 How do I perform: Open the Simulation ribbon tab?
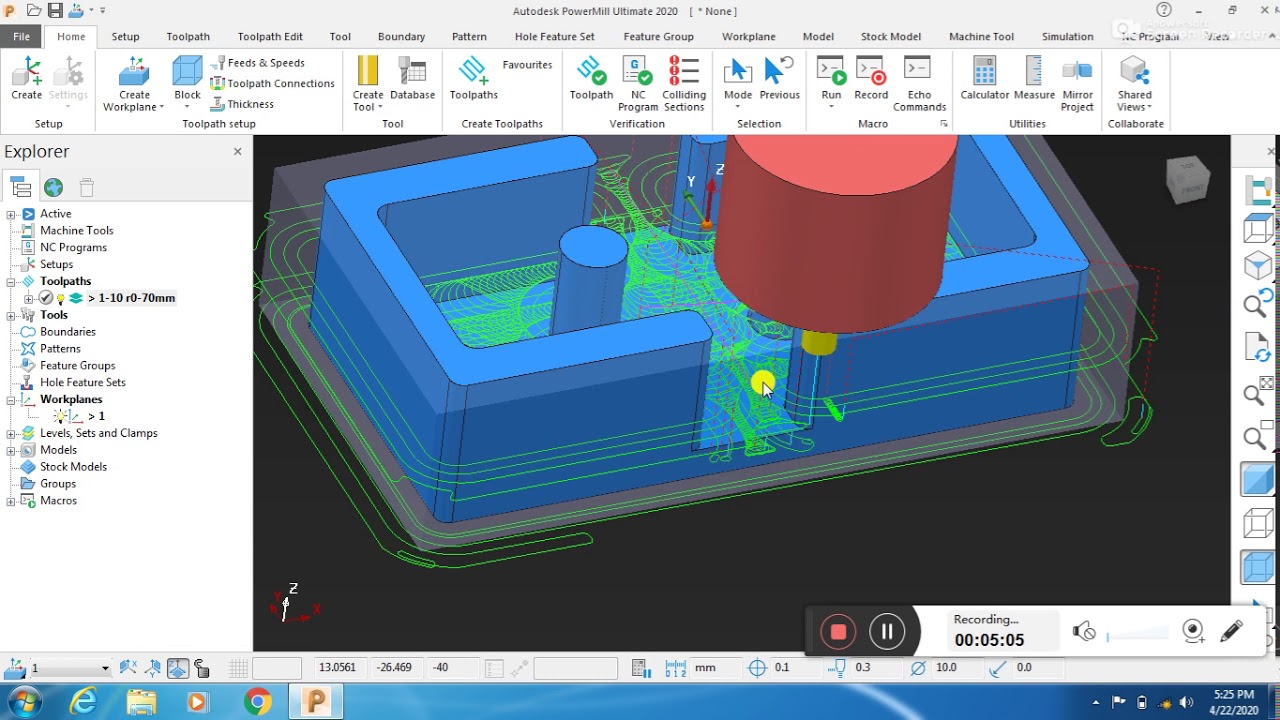[x=1067, y=36]
